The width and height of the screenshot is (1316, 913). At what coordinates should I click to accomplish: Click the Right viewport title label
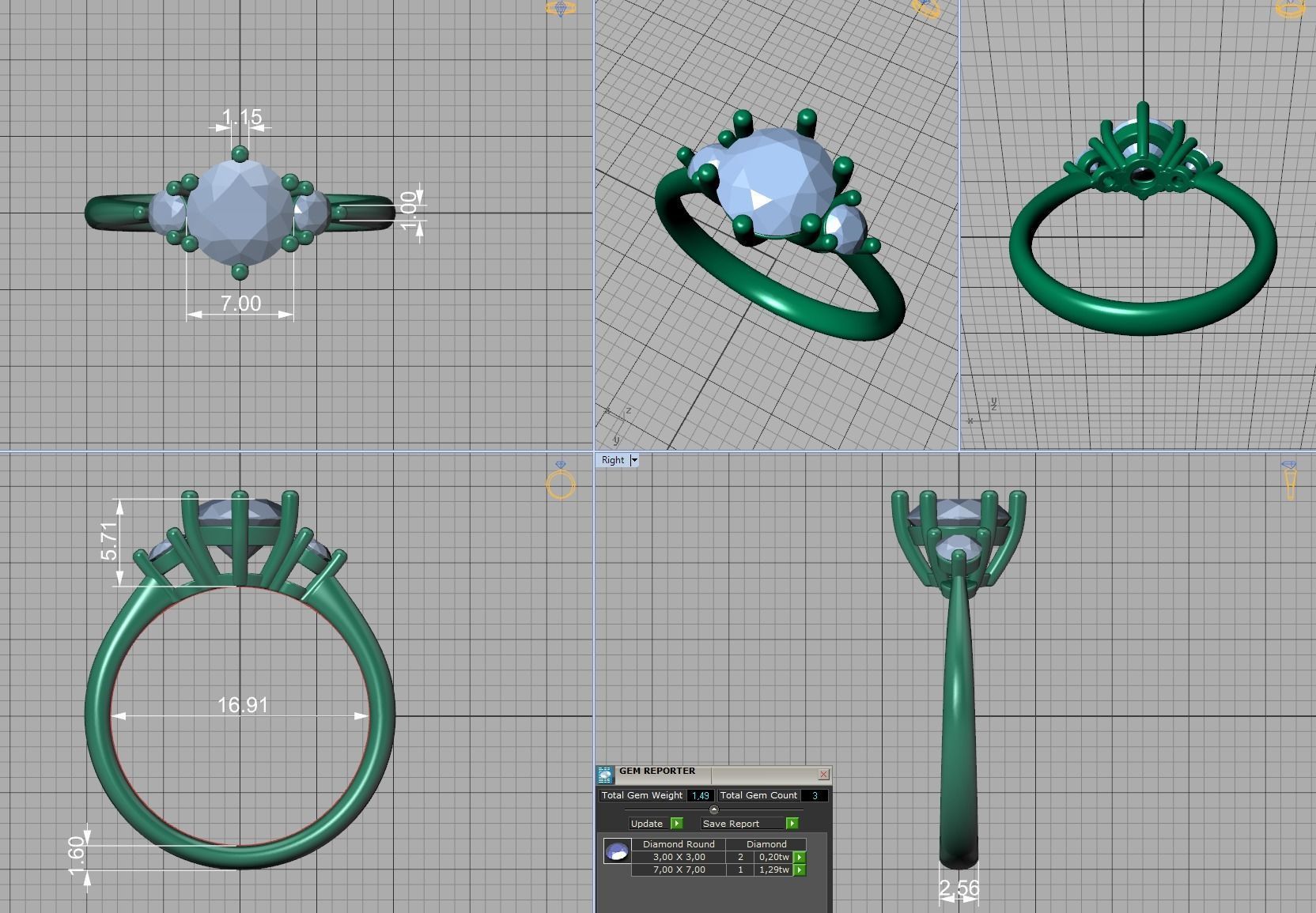tap(613, 460)
